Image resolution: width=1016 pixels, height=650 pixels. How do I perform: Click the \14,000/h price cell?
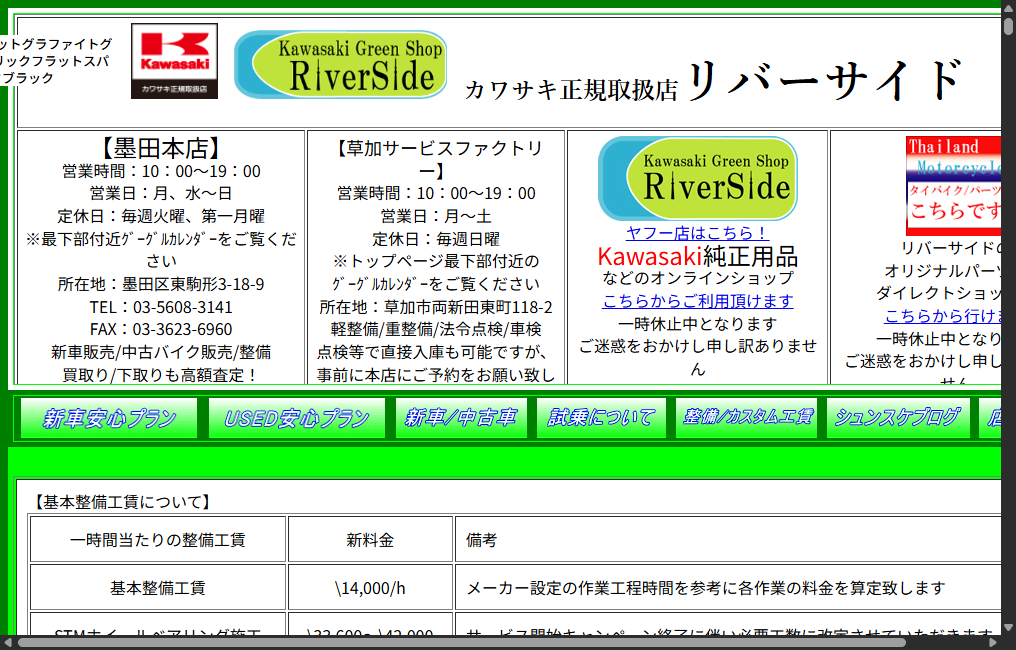[370, 588]
